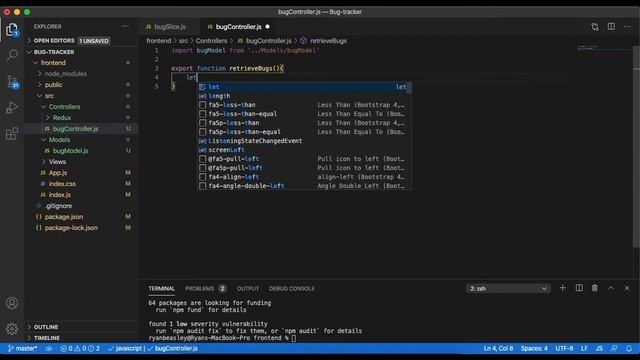Open the Extensions view
This screenshot has height=360, width=640.
coord(12,133)
